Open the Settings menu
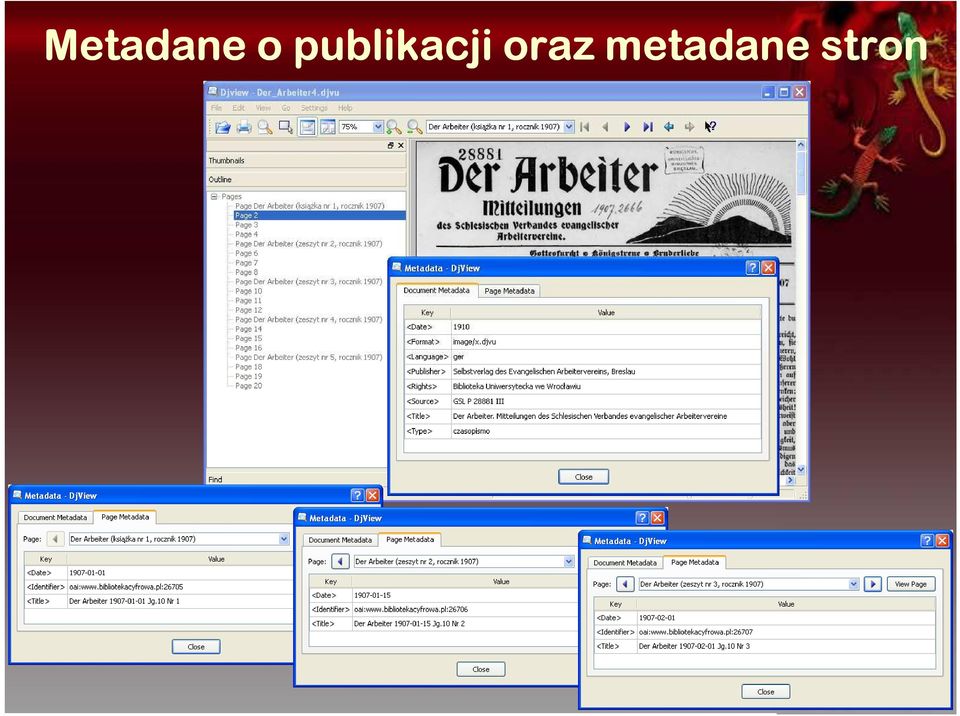The height and width of the screenshot is (716, 960). [x=314, y=108]
